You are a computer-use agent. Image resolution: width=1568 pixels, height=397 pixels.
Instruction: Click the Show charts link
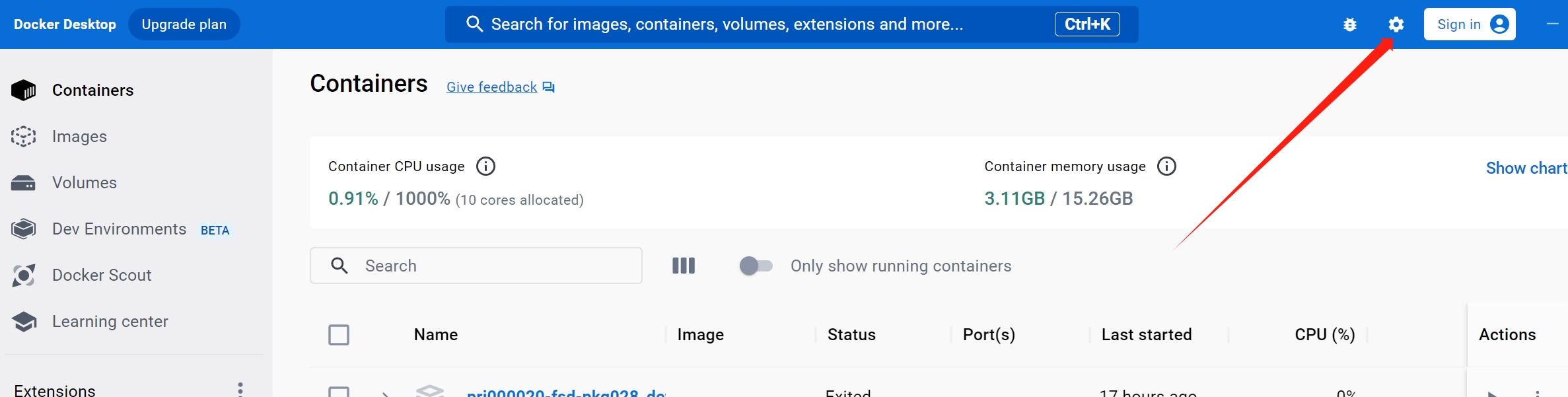(x=1526, y=168)
